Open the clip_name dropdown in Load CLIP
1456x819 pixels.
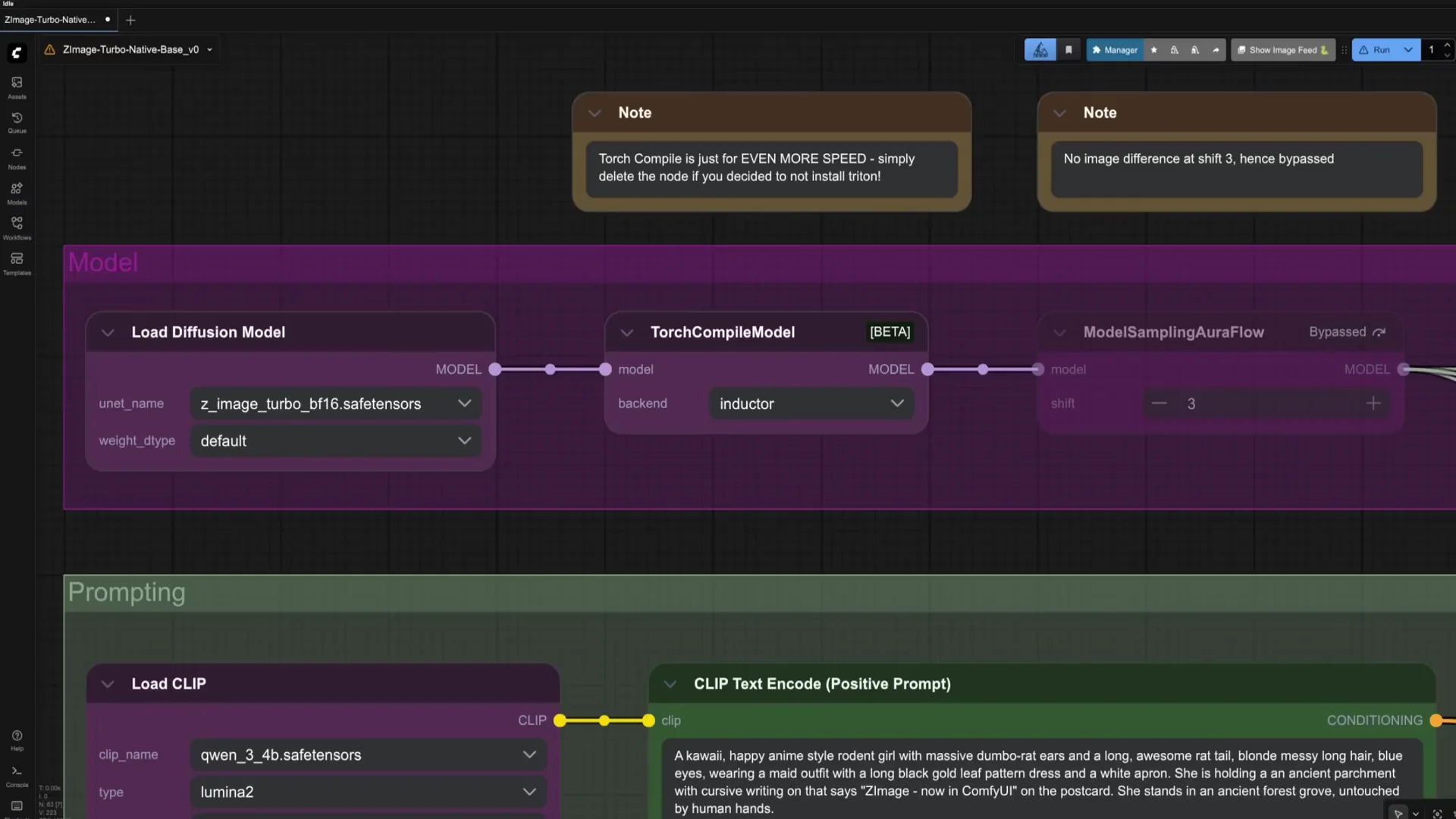[368, 755]
